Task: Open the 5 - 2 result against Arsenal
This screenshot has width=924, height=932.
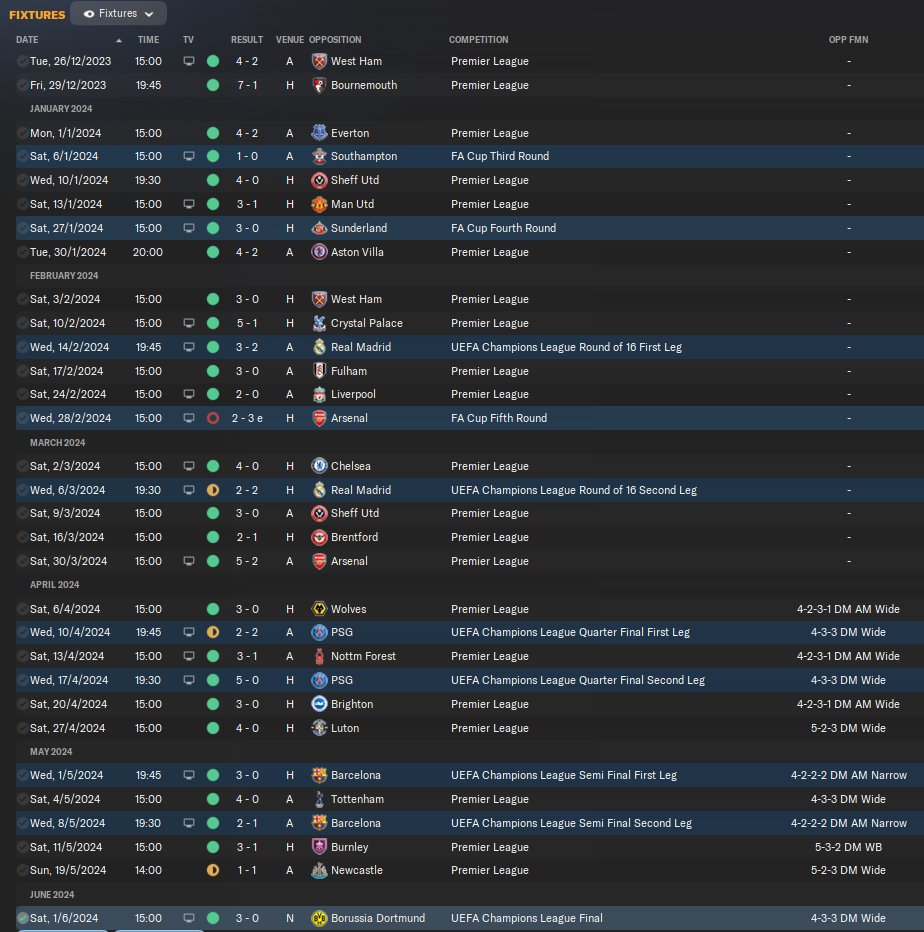Action: [247, 561]
